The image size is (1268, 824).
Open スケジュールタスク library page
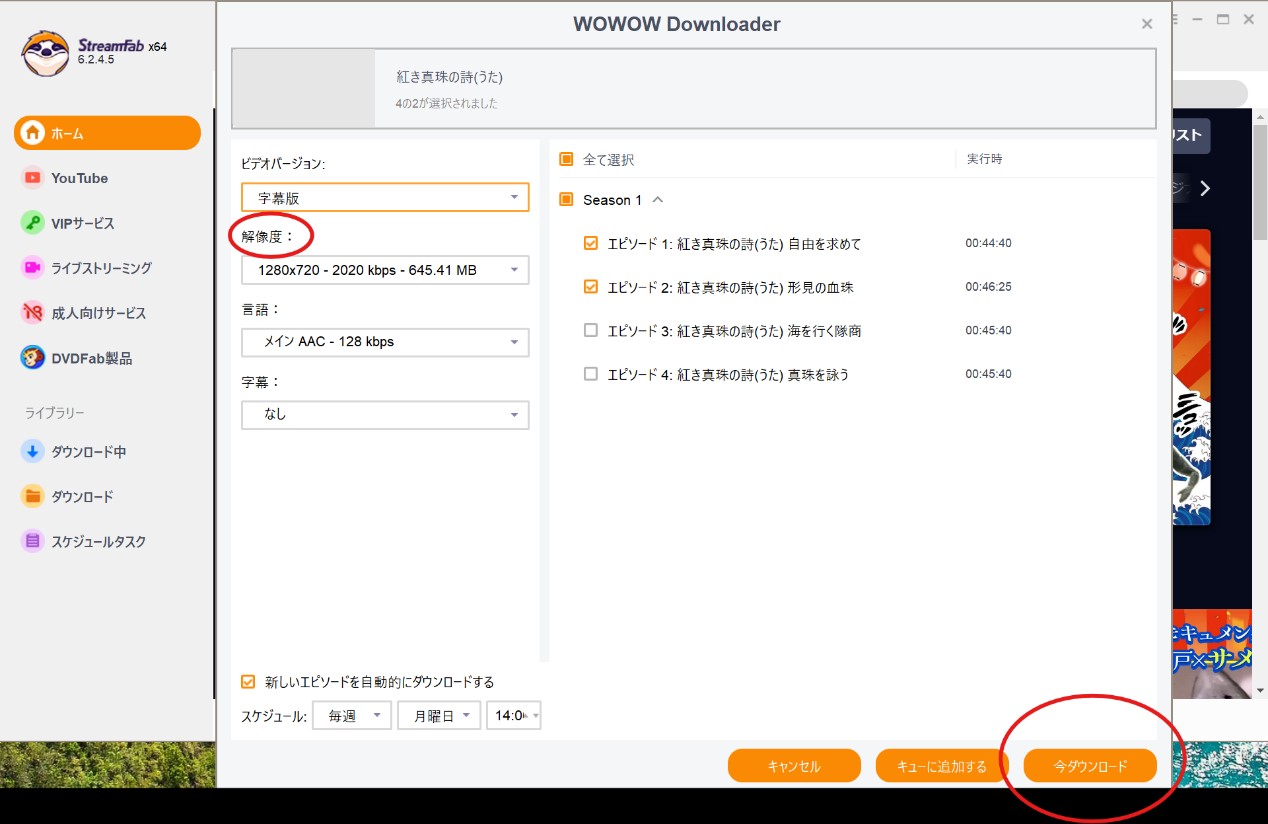[x=98, y=542]
